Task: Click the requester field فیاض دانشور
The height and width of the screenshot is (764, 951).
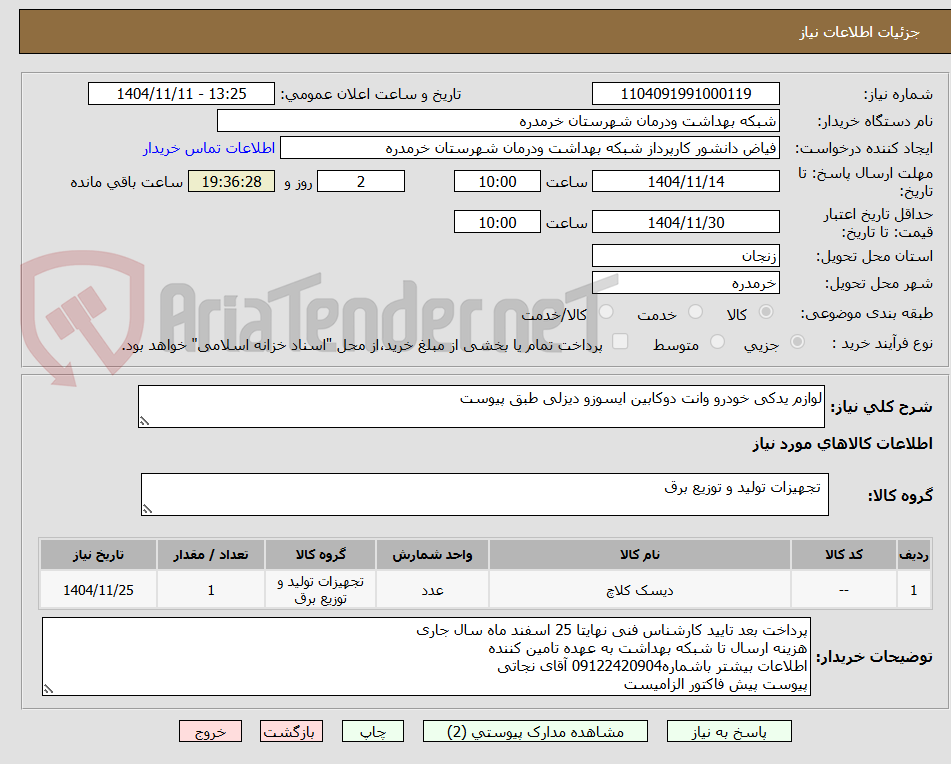Action: point(529,148)
